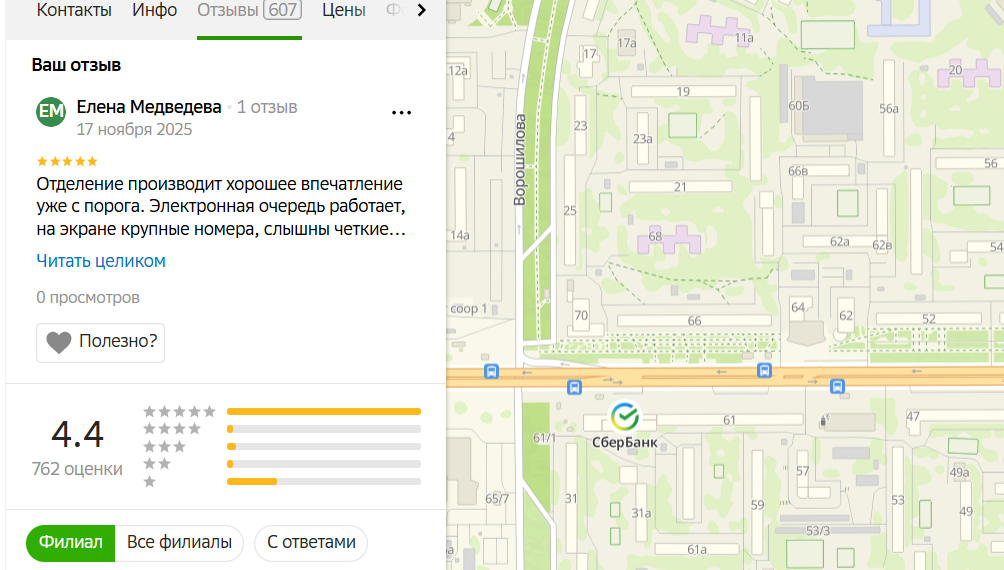Click the bus stop icon below building 64
Screen dimensions: 1004x570
tap(764, 370)
